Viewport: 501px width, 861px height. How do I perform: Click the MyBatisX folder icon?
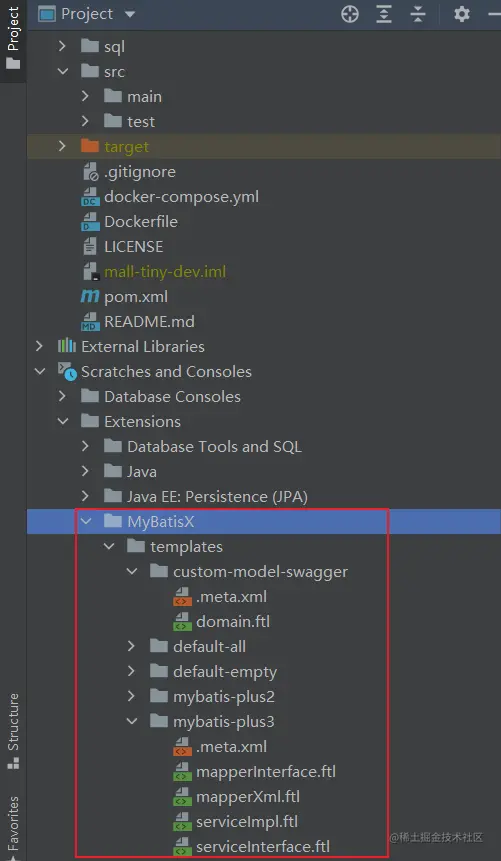tap(113, 522)
